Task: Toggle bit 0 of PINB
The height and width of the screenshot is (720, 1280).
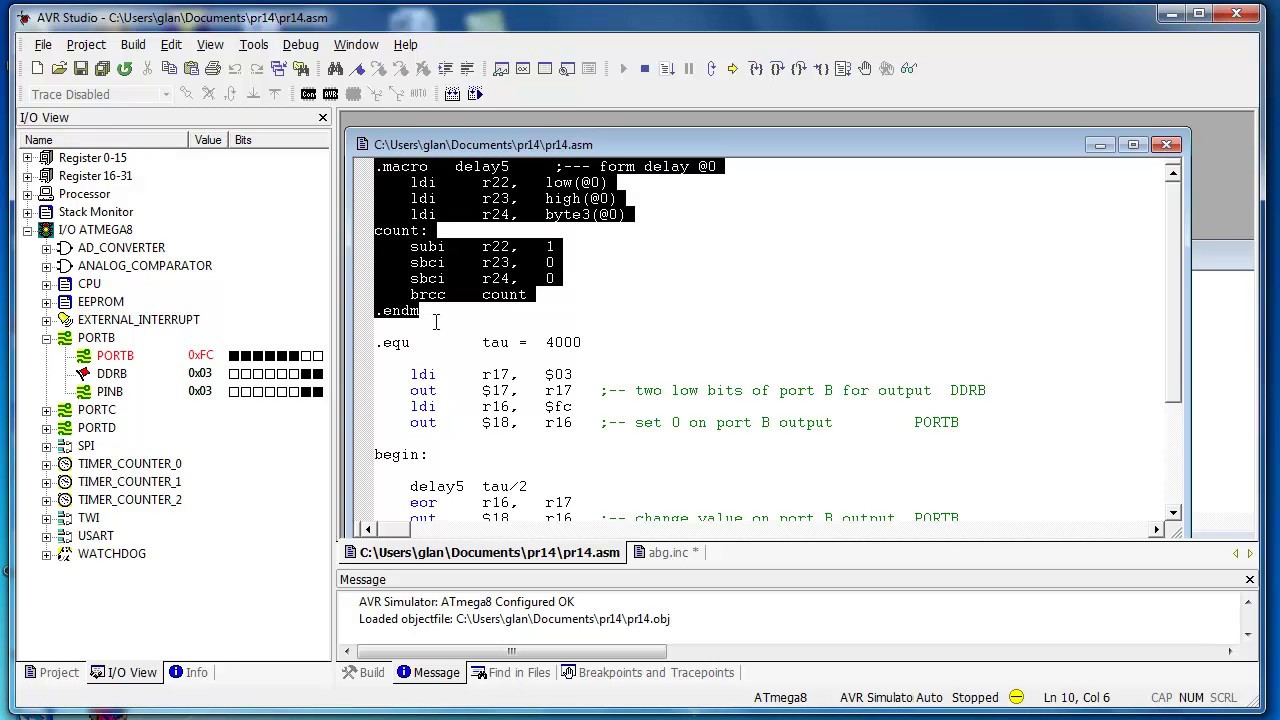Action: point(318,392)
